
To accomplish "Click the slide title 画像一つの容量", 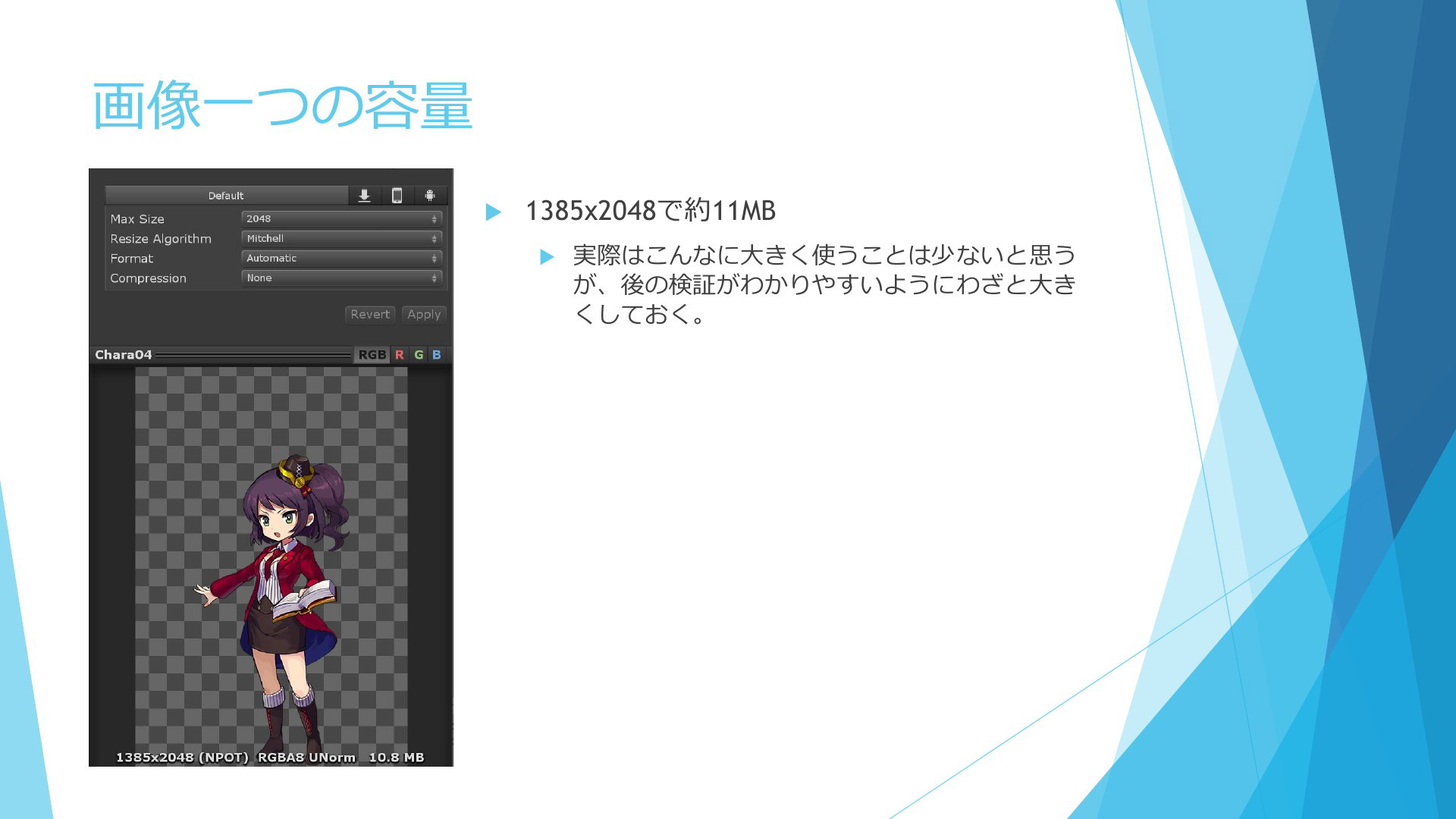I will (282, 106).
